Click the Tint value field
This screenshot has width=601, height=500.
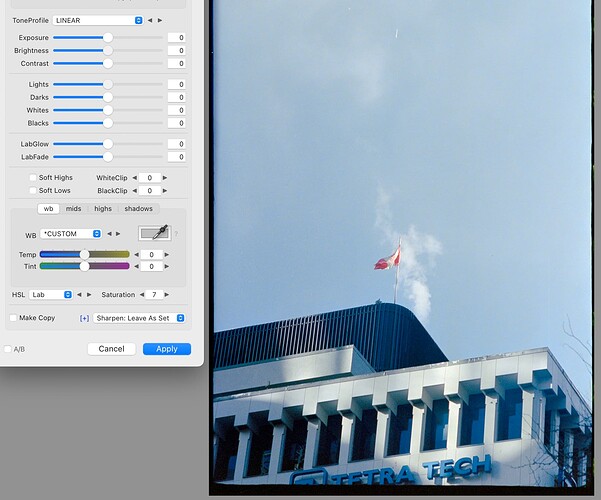(151, 266)
